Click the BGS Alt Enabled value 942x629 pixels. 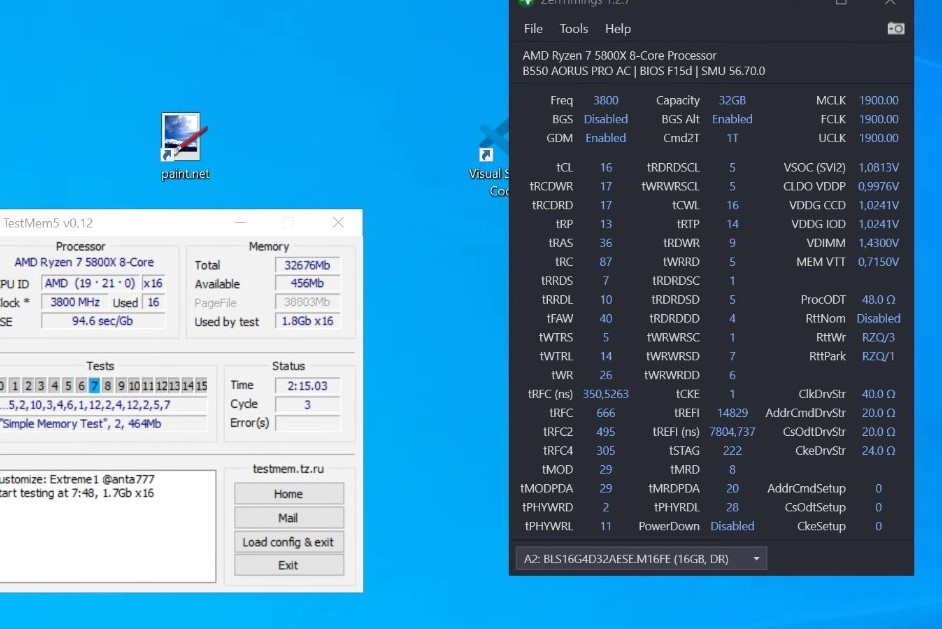click(732, 119)
